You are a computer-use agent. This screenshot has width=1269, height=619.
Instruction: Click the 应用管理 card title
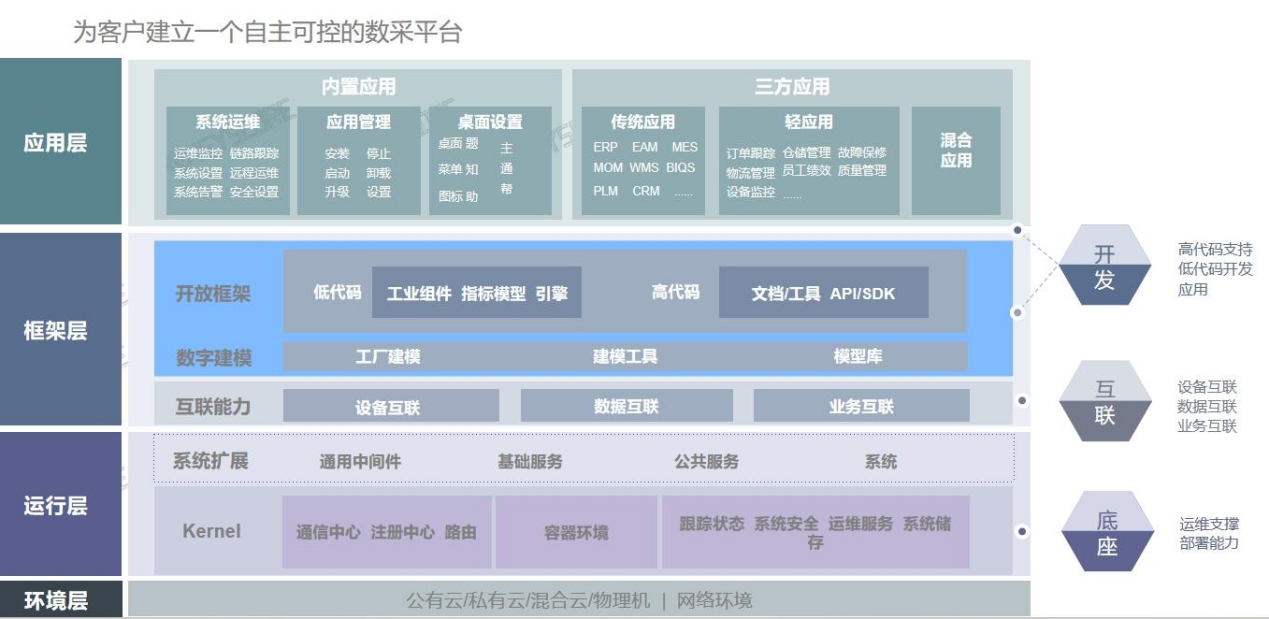[358, 122]
